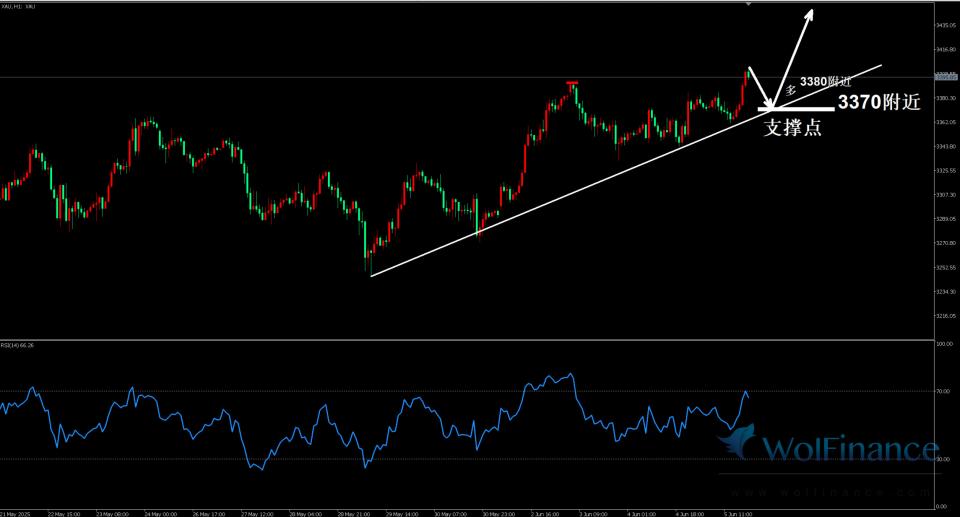This screenshot has height=517, width=960.
Task: Click the chart shift triangle at top
Action: pos(748,5)
